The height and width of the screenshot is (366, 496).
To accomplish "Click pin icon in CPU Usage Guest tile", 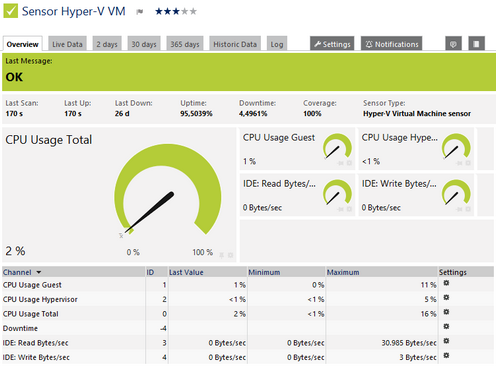I will pyautogui.click(x=340, y=163).
